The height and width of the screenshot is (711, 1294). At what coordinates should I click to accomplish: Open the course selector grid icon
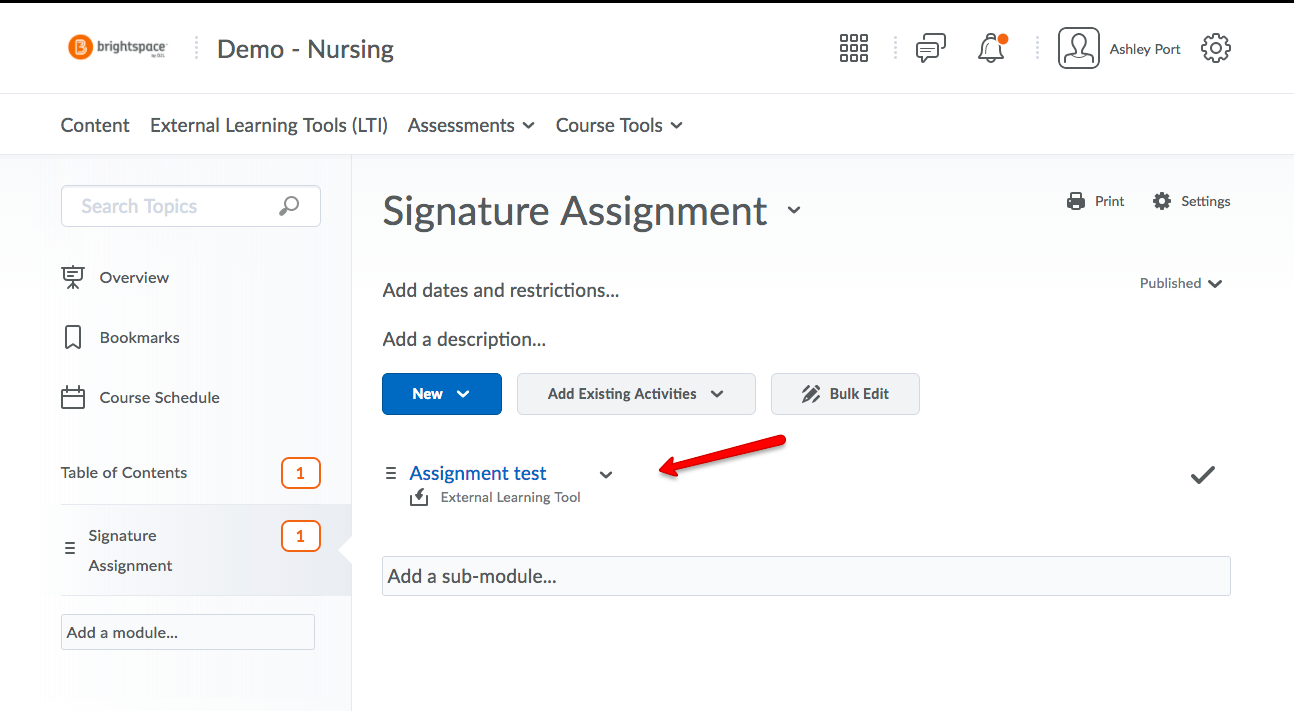coord(853,48)
